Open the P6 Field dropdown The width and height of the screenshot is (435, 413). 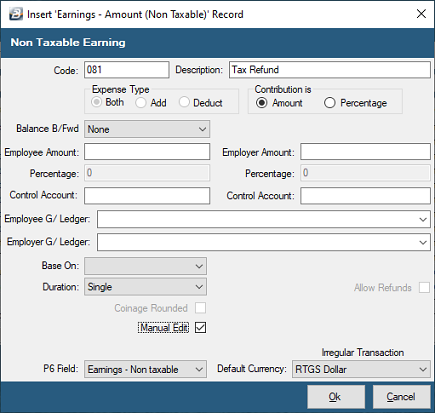point(145,369)
